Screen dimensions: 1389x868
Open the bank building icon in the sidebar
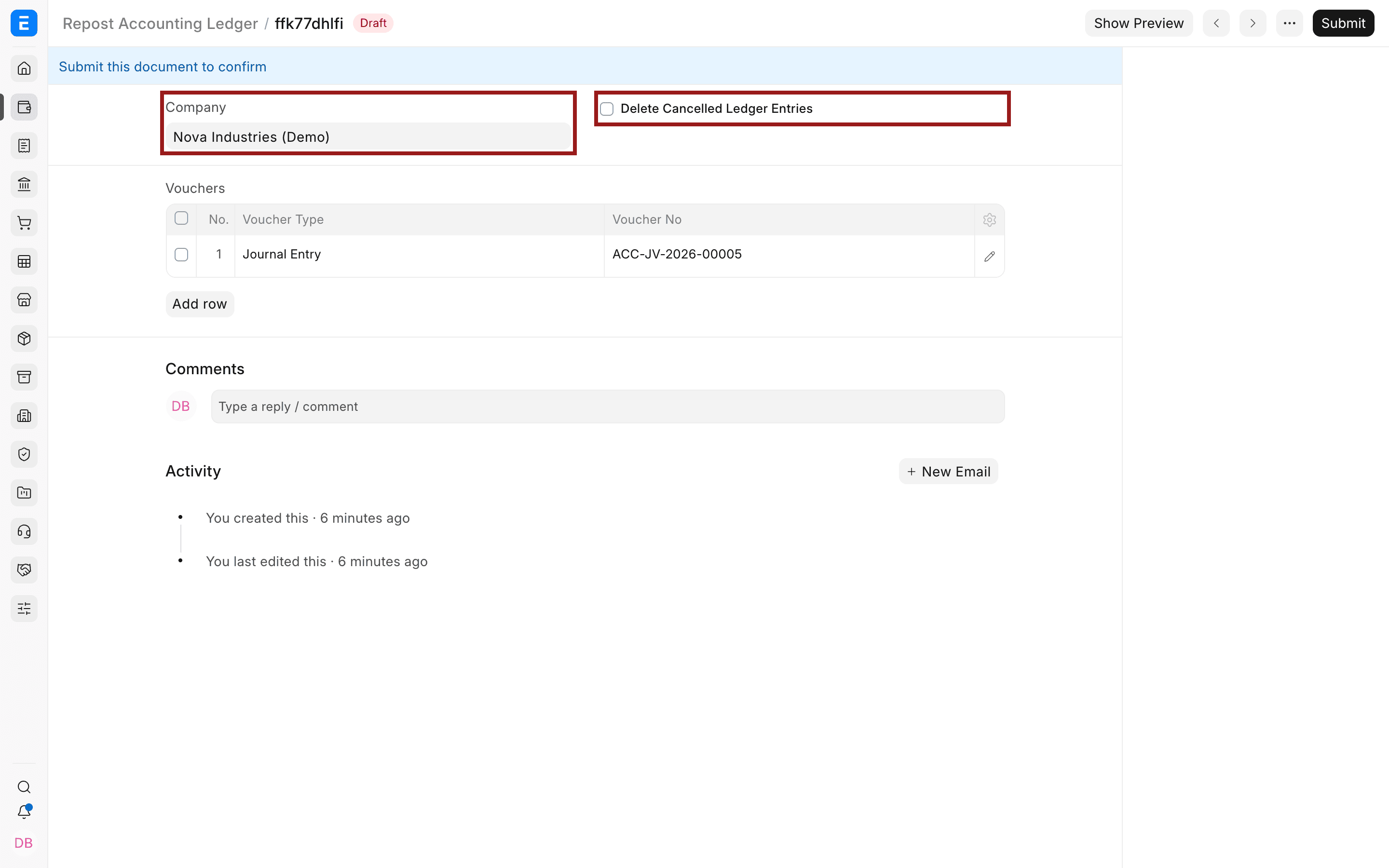click(24, 184)
